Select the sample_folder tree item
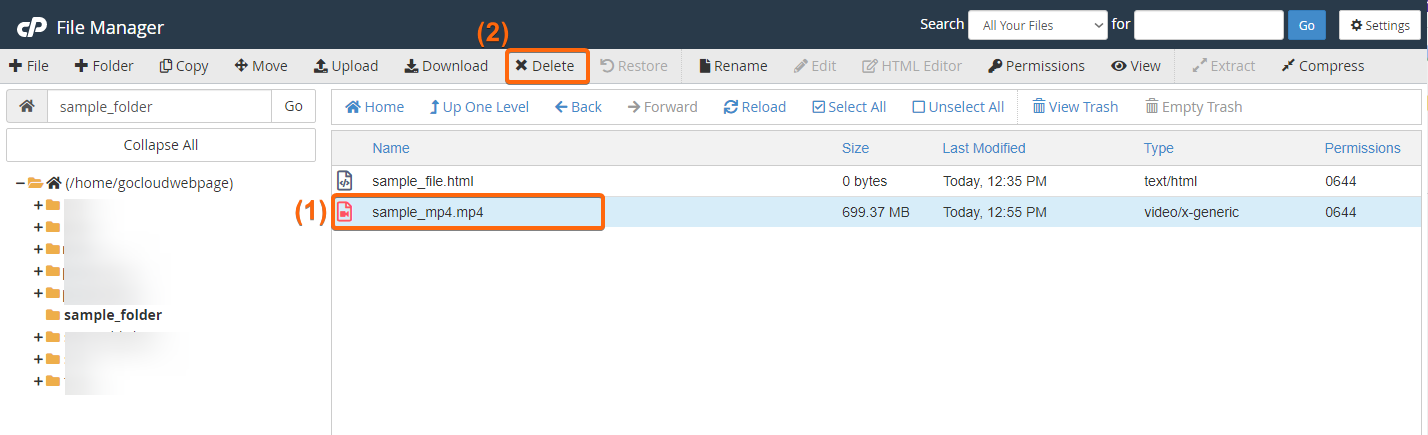 tap(112, 315)
